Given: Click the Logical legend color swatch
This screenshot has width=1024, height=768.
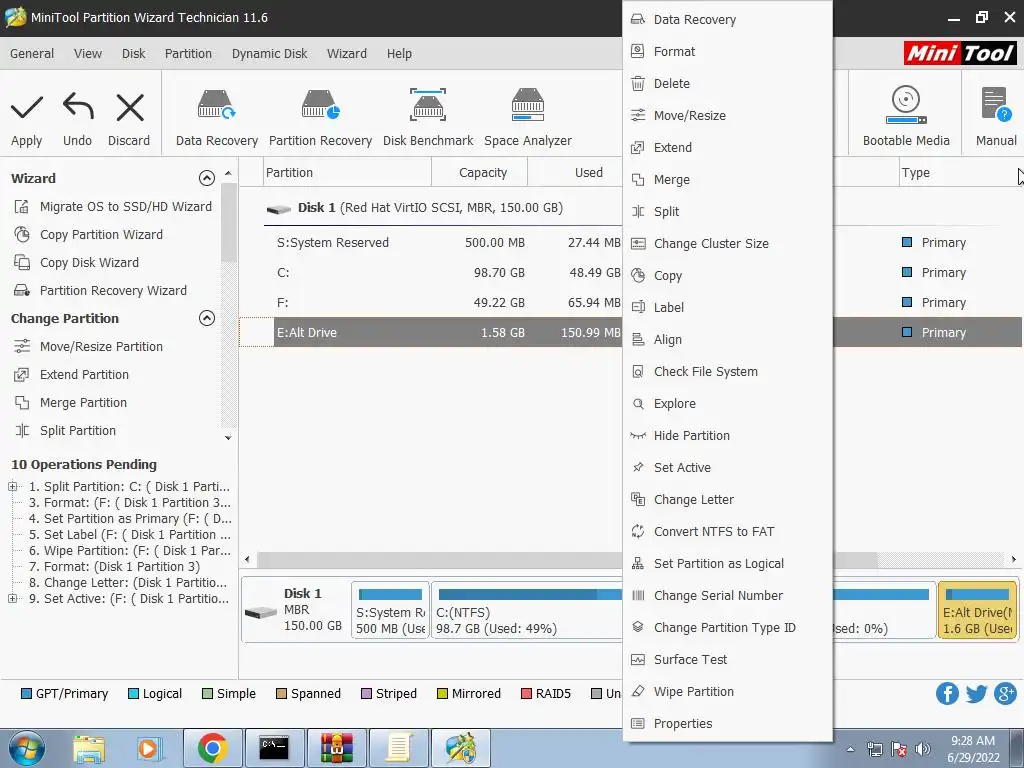Looking at the screenshot, I should pyautogui.click(x=133, y=694).
